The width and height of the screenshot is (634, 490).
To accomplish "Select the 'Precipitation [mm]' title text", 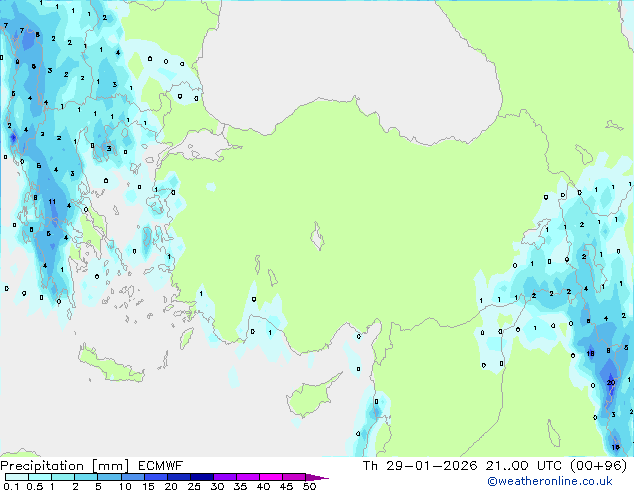I will click(x=65, y=466).
